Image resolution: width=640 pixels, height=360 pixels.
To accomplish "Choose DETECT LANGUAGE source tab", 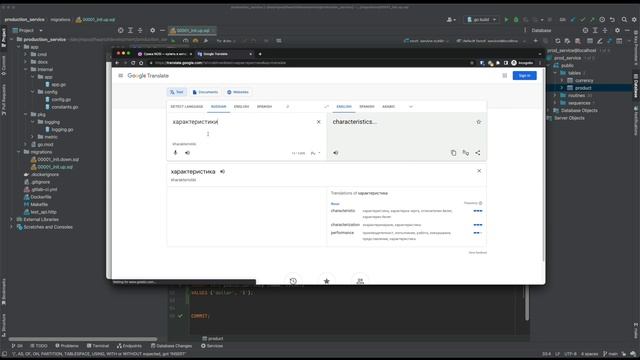I will pos(187,107).
